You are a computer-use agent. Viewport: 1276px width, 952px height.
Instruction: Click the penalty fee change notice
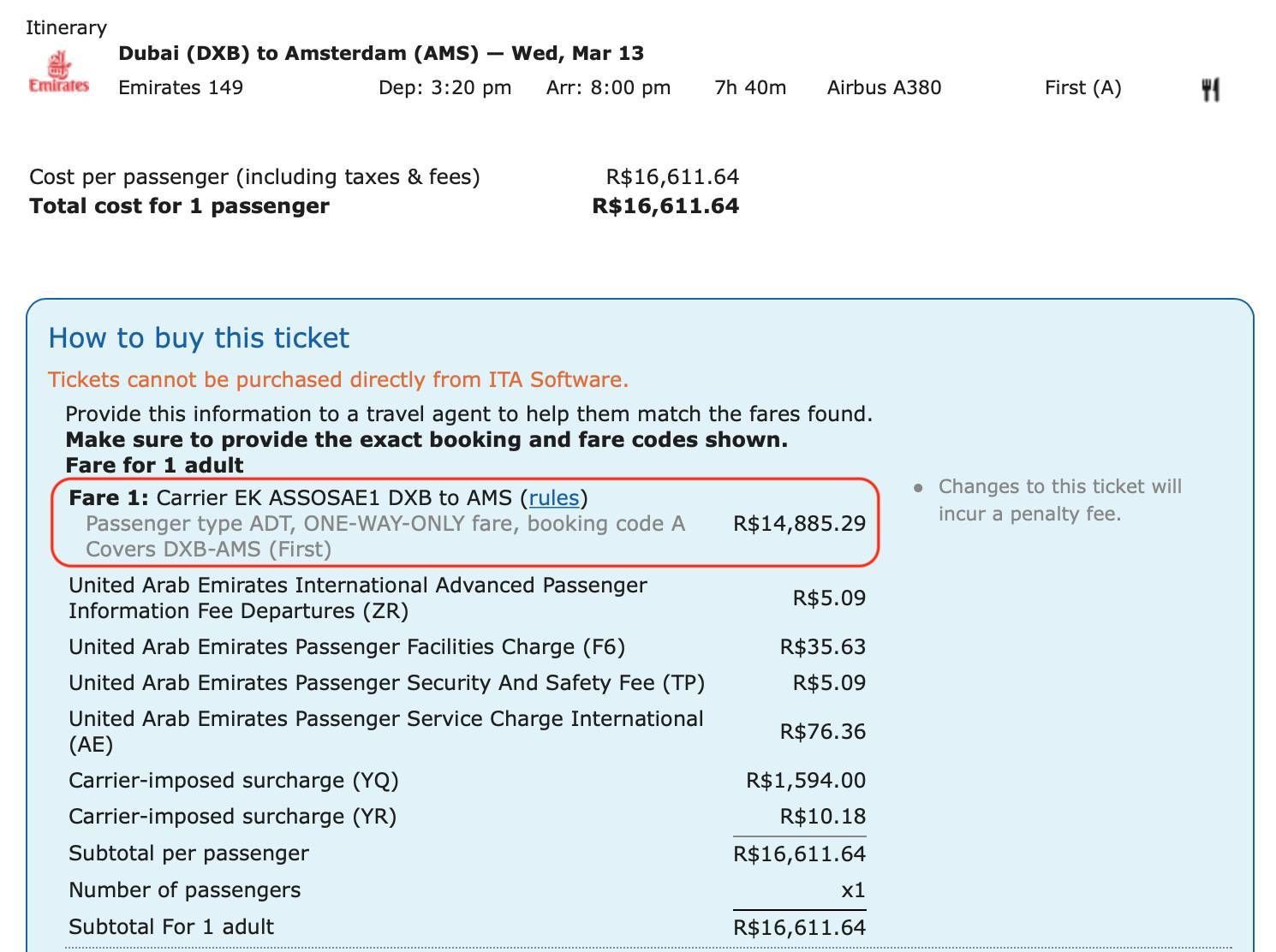coord(1060,500)
